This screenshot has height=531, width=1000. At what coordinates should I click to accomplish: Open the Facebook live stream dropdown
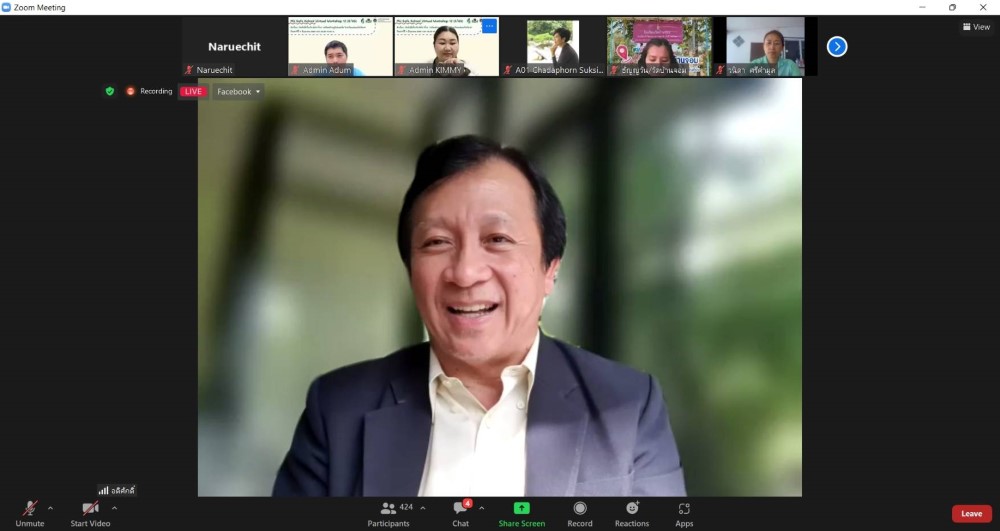coord(238,91)
